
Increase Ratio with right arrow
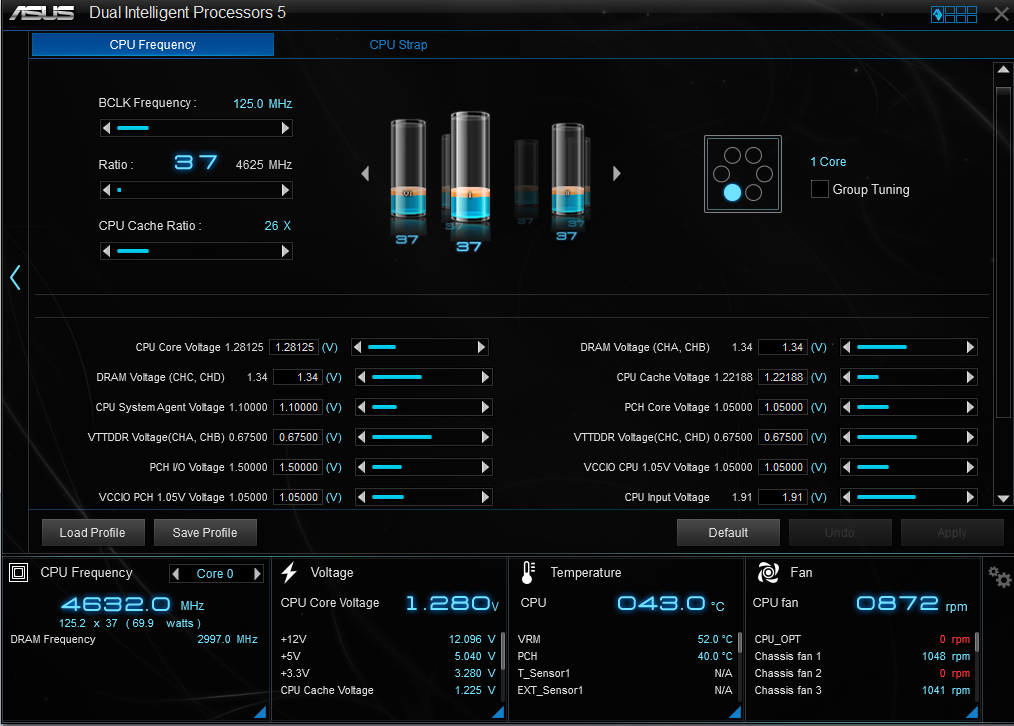(x=285, y=190)
